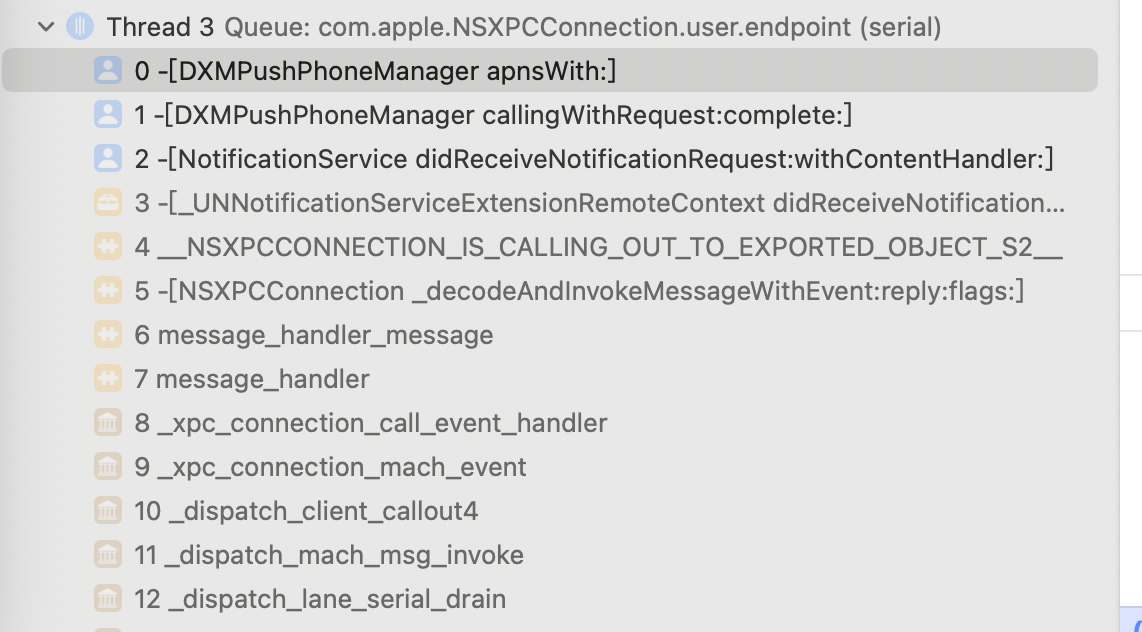The height and width of the screenshot is (632, 1142).
Task: Select _xpc_connection_mach_event frame 9
Action: point(330,467)
